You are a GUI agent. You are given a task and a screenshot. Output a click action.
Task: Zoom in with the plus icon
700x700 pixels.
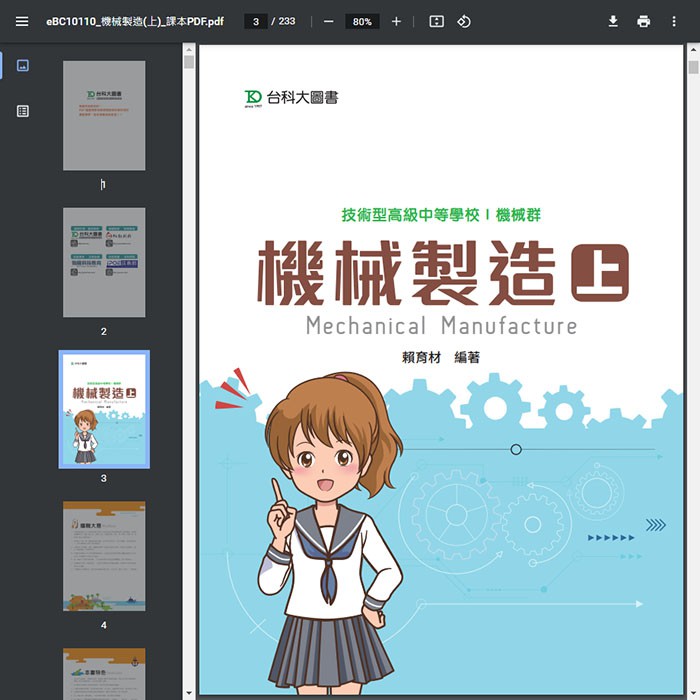click(x=396, y=21)
